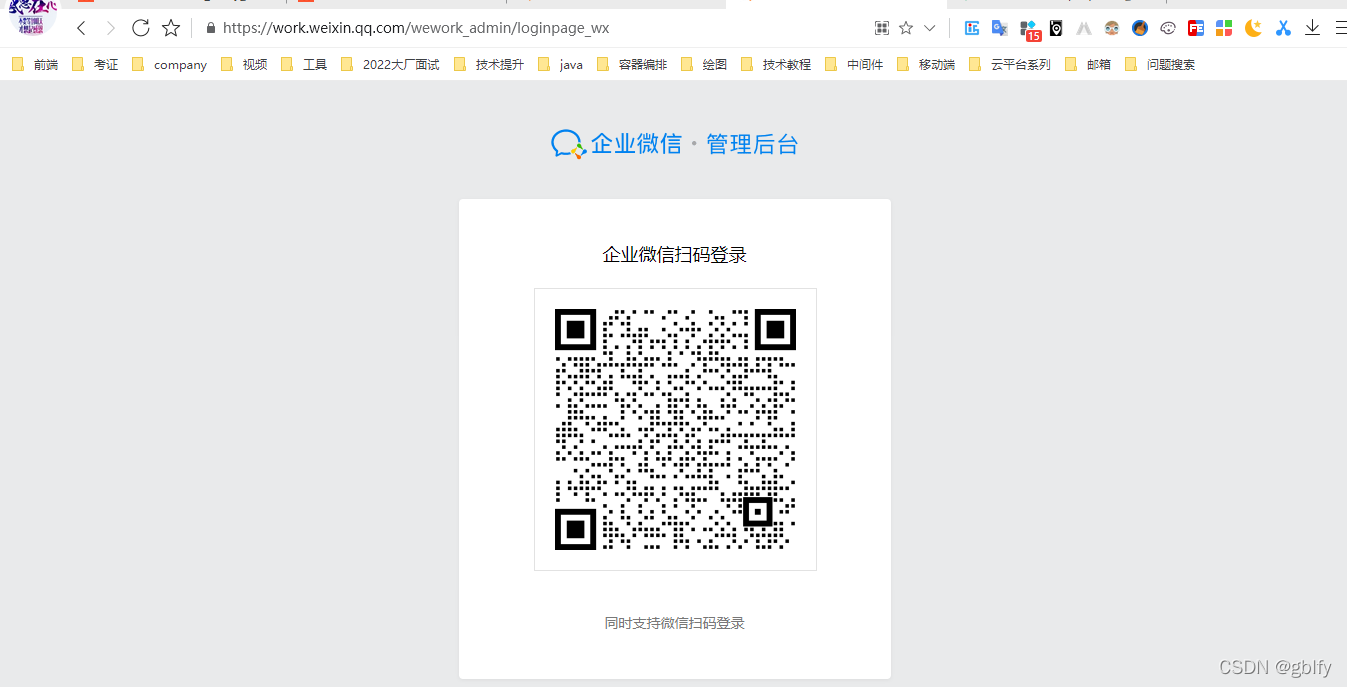The height and width of the screenshot is (687, 1347).
Task: Click the black location-pin extension icon
Action: point(1056,28)
